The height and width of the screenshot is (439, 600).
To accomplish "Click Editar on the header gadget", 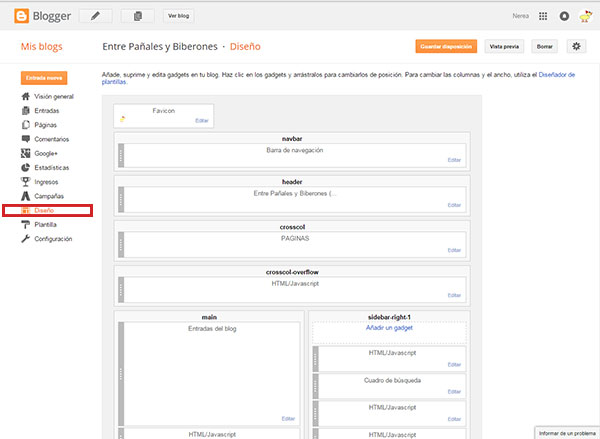I will [x=454, y=205].
